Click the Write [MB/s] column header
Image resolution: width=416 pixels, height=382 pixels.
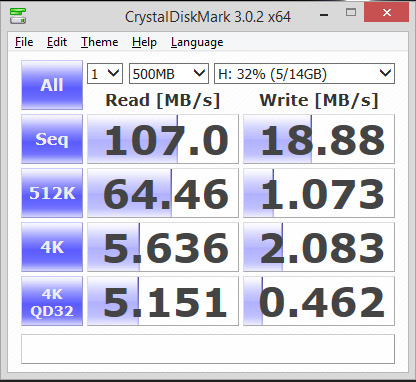319,100
